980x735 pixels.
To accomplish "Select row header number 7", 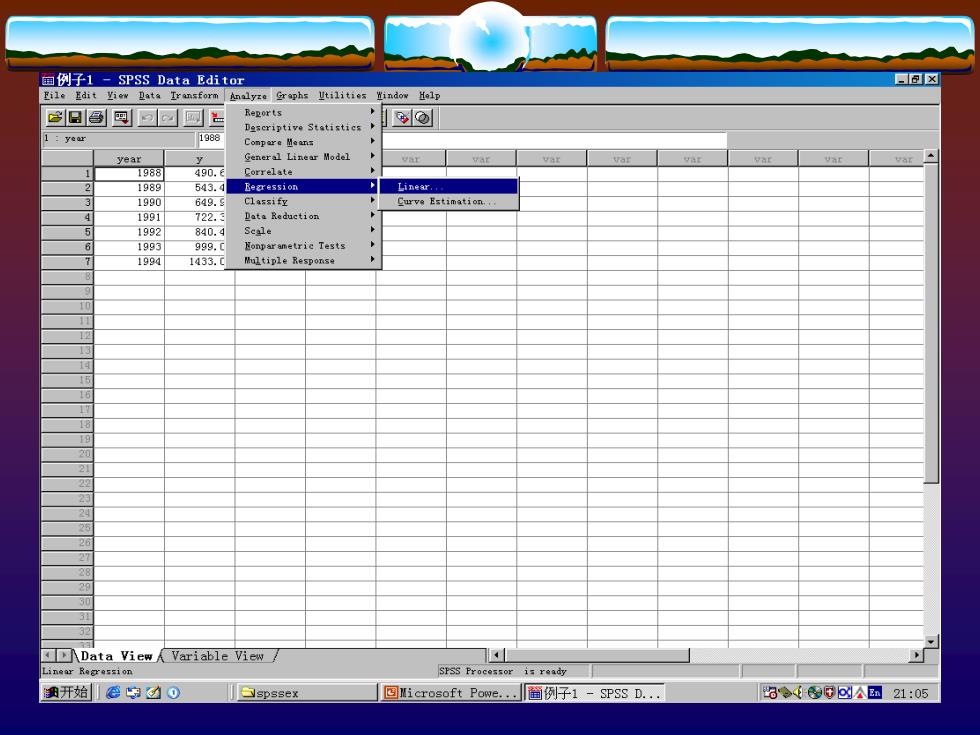I will 67,262.
